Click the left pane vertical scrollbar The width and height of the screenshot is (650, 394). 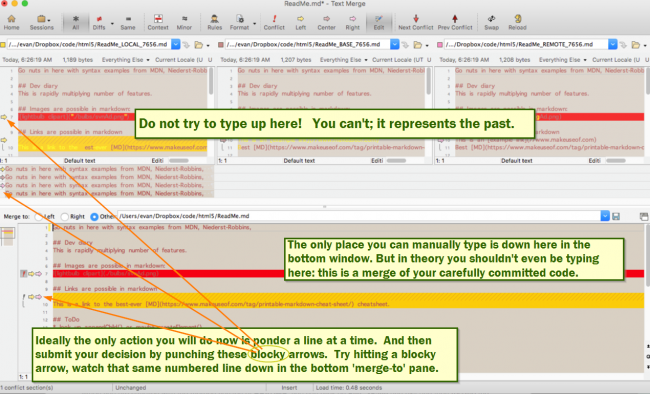pyautogui.click(x=211, y=82)
